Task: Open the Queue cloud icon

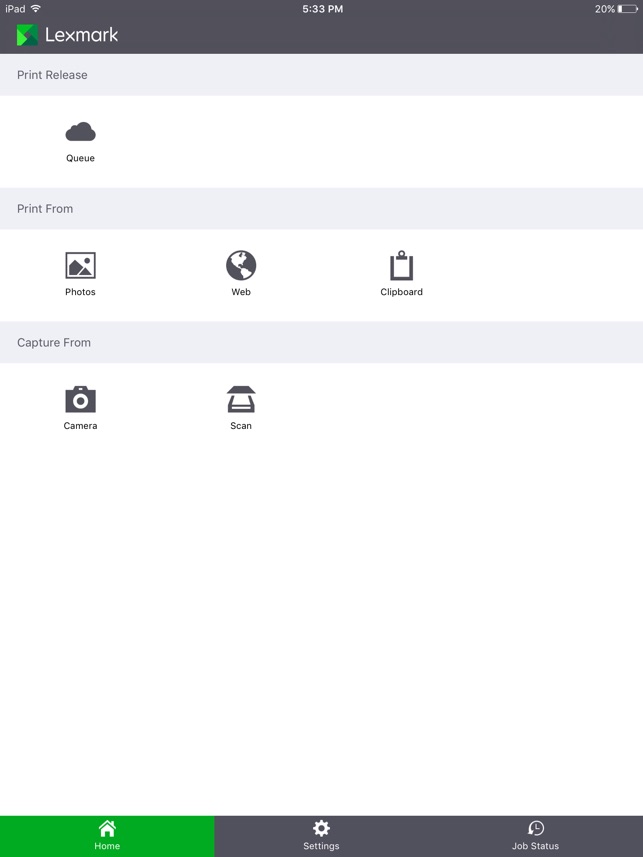Action: (80, 132)
